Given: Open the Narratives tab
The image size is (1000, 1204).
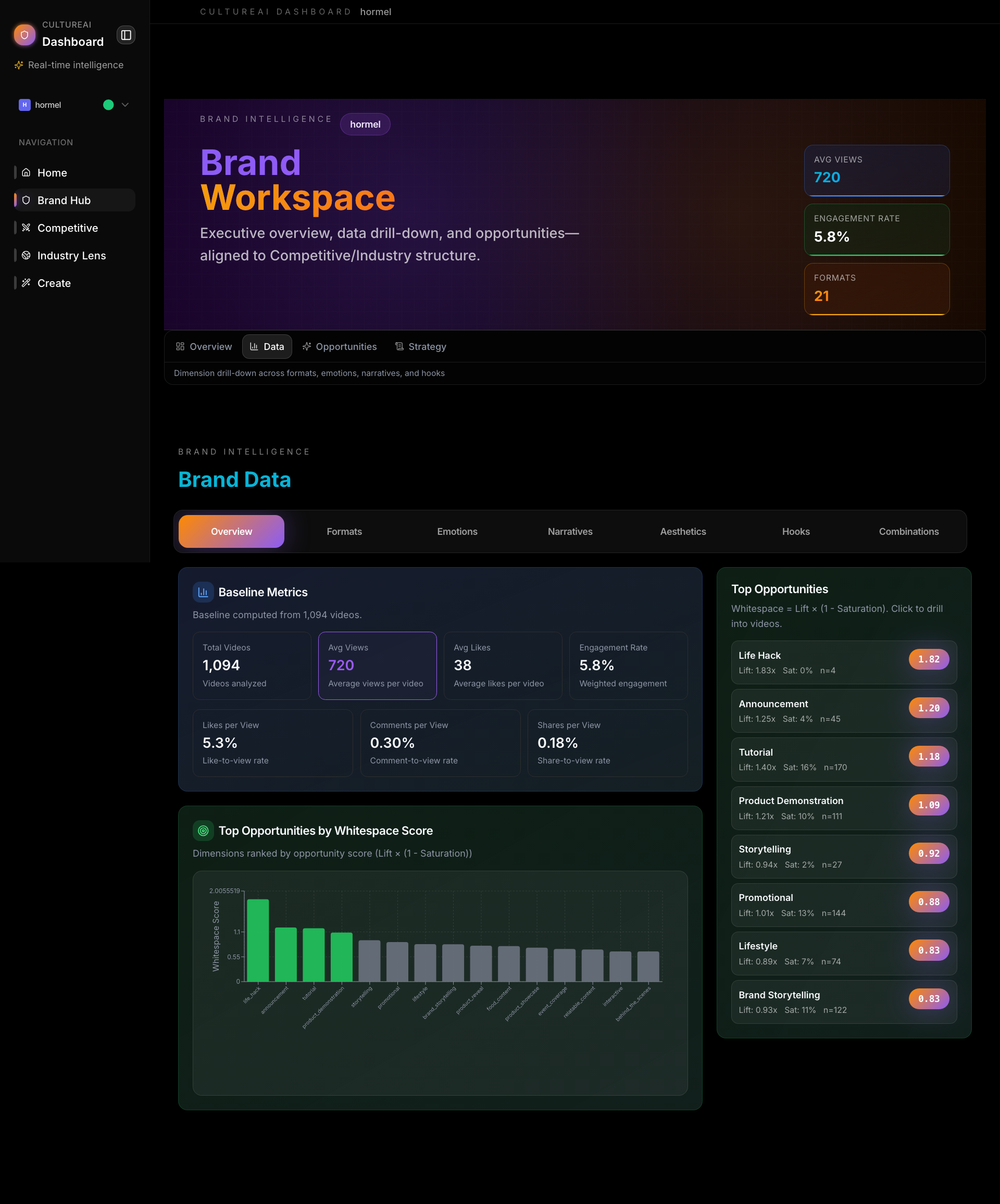Looking at the screenshot, I should click(570, 532).
